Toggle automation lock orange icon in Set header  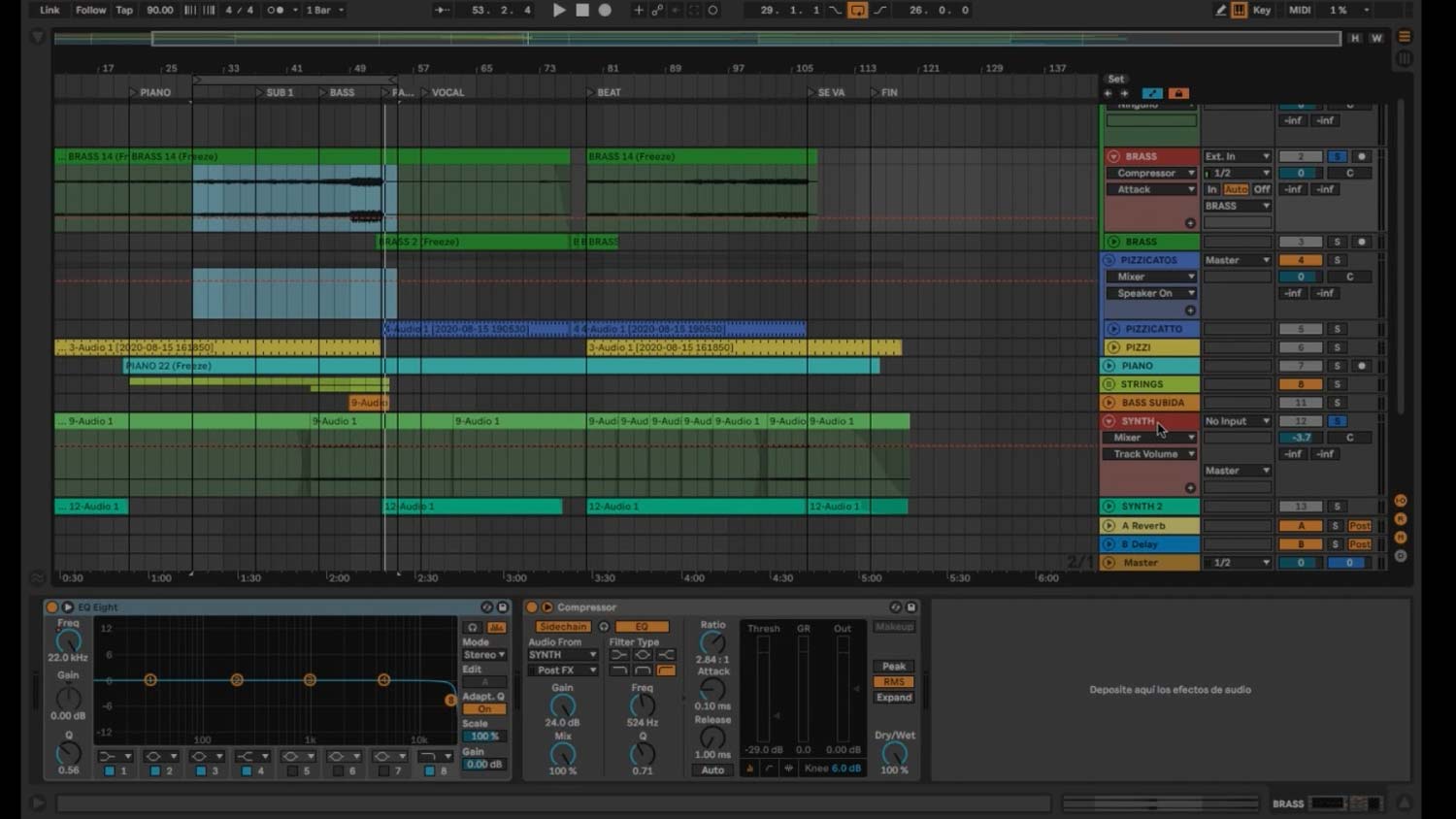[x=1178, y=93]
